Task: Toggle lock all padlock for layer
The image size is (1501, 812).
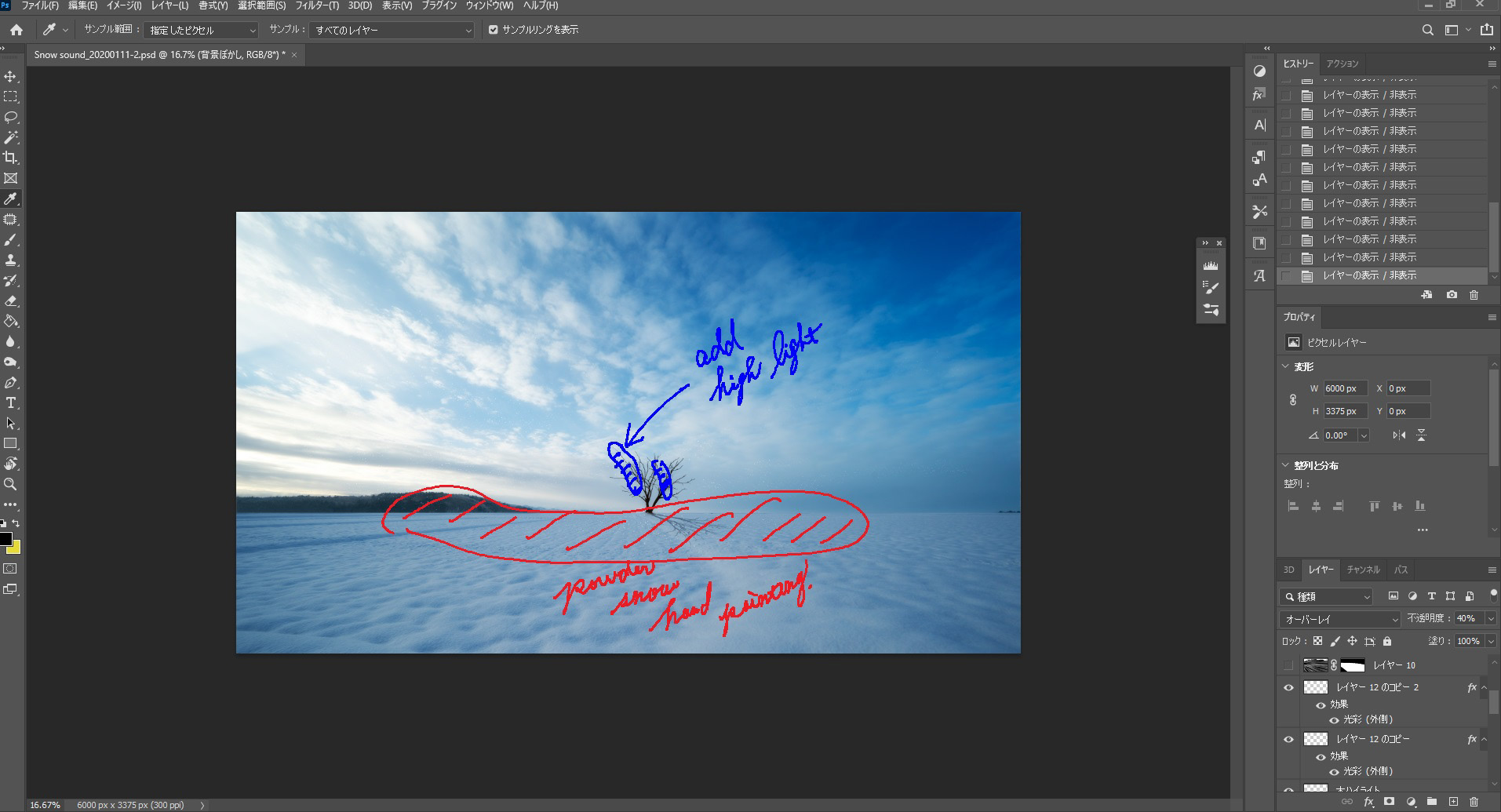Action: tap(1387, 641)
